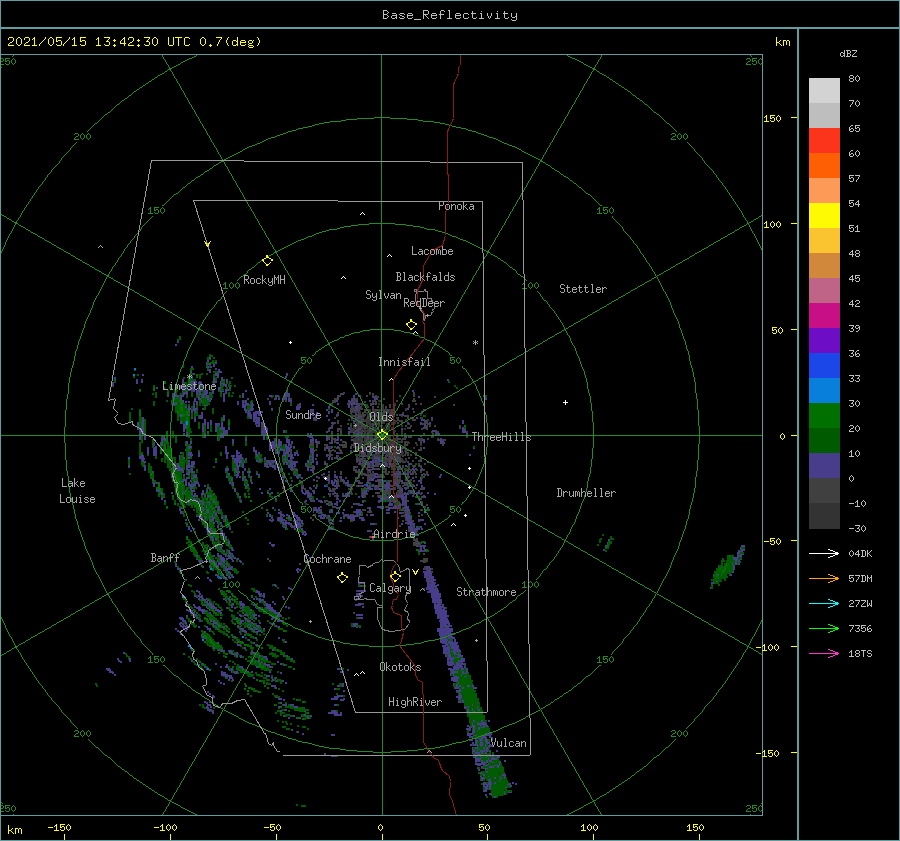Click the Vulcan label
The height and width of the screenshot is (841, 900).
coord(508,743)
